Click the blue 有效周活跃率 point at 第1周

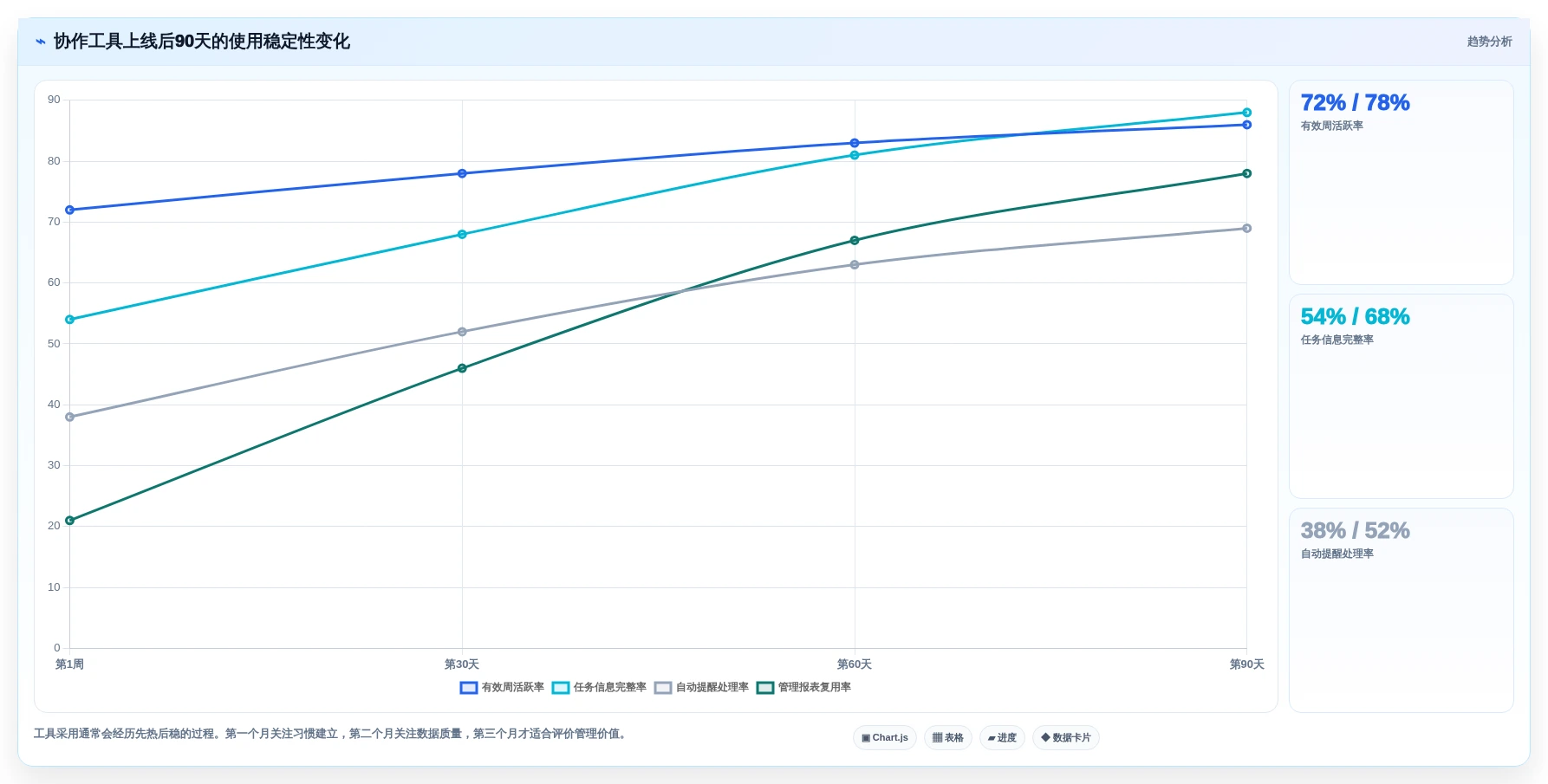tap(70, 211)
